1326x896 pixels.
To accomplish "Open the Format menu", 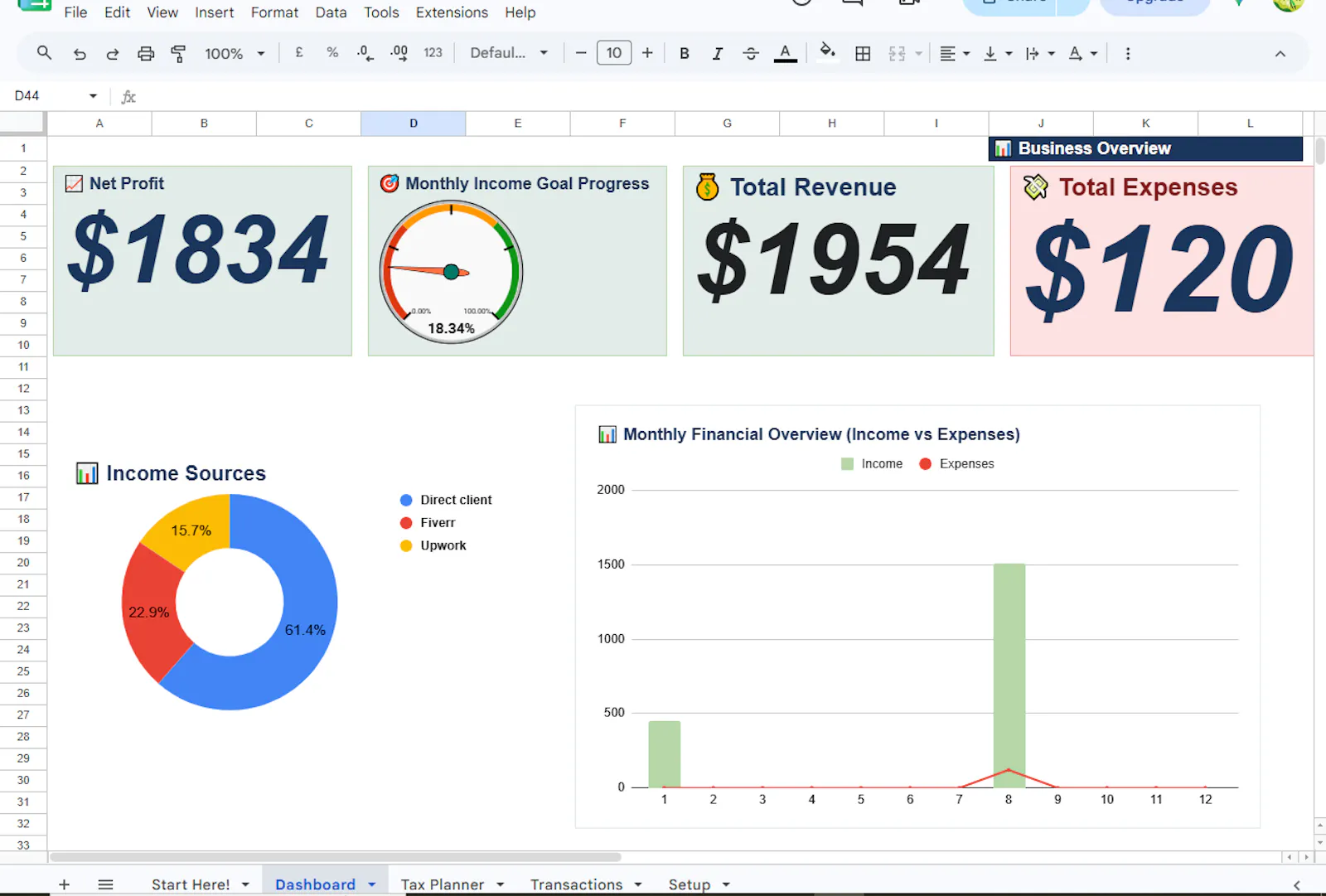I will click(x=274, y=12).
